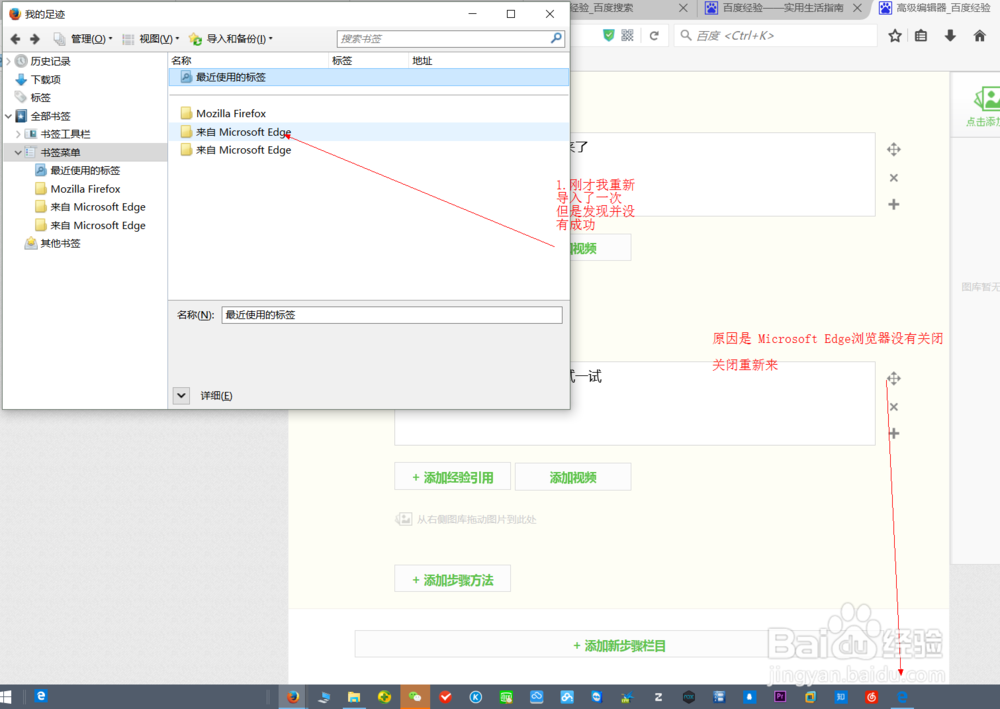
Task: Collapse the 全部书签 tree branch
Action: coord(8,115)
